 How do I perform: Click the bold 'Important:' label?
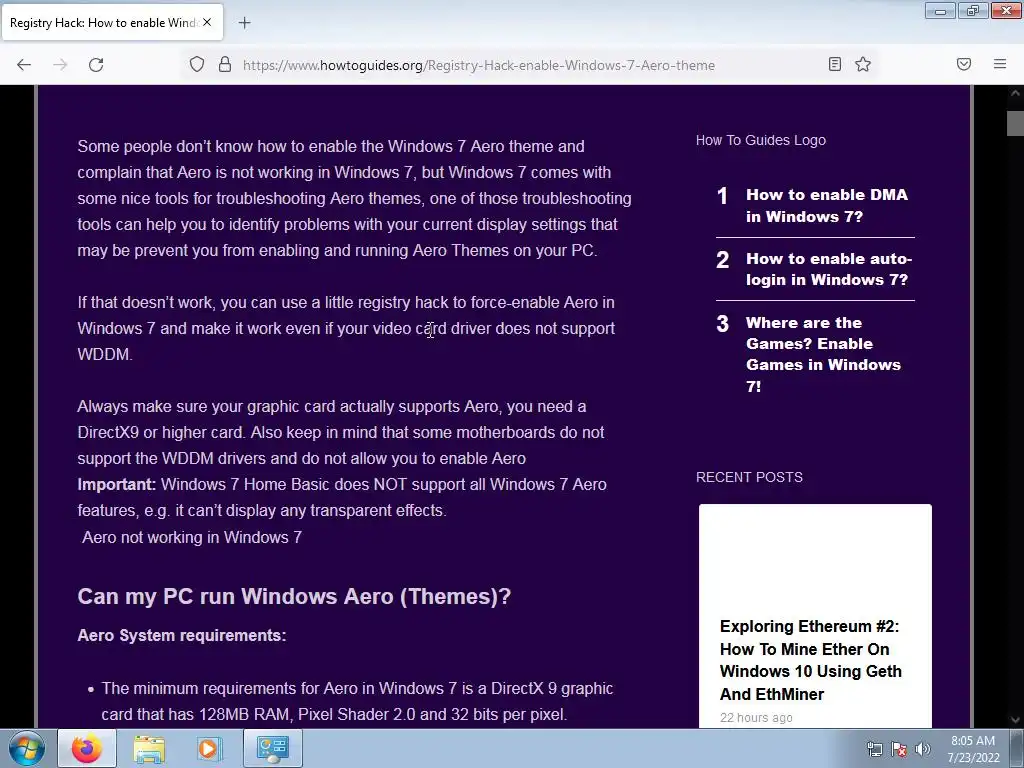coord(116,485)
